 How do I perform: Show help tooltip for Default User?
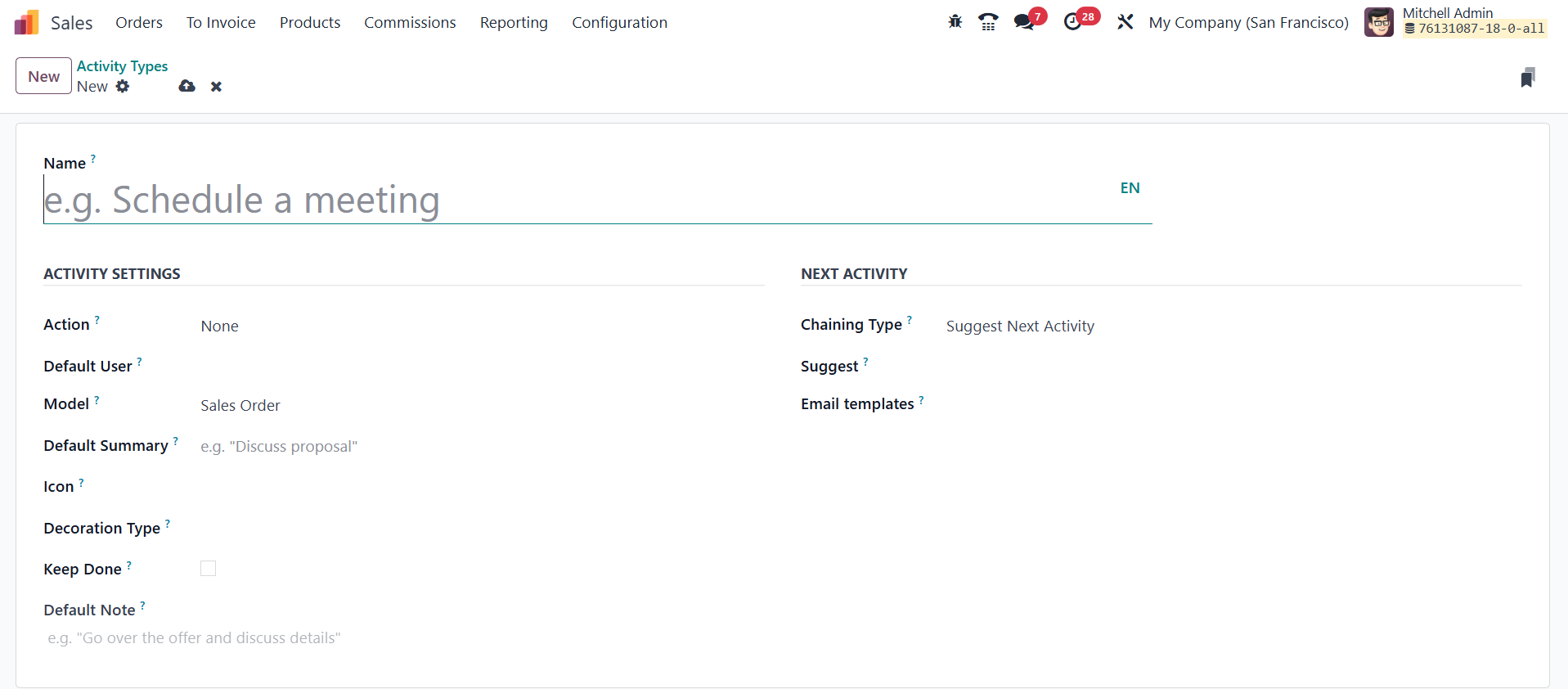click(140, 362)
